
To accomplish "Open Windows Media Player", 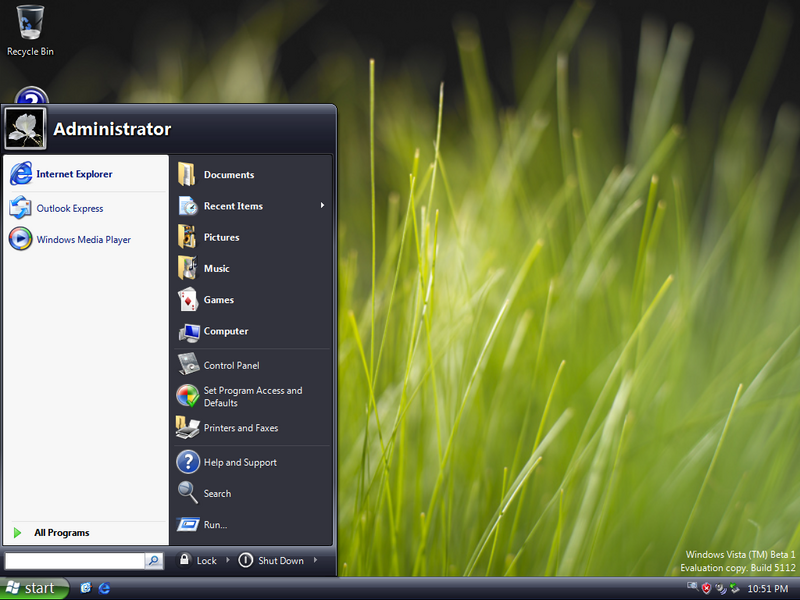I will tap(82, 240).
